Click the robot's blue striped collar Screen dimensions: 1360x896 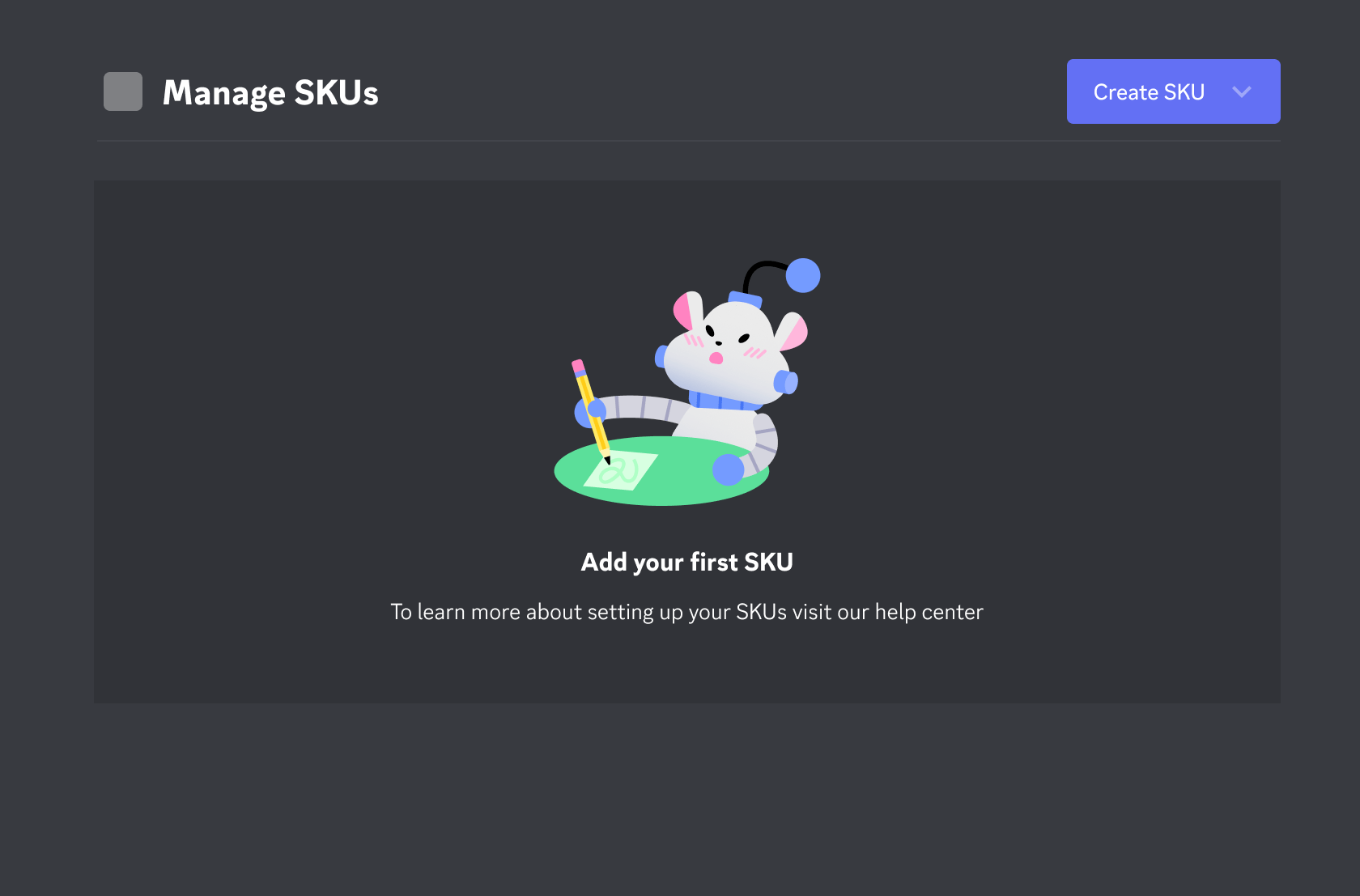[723, 401]
